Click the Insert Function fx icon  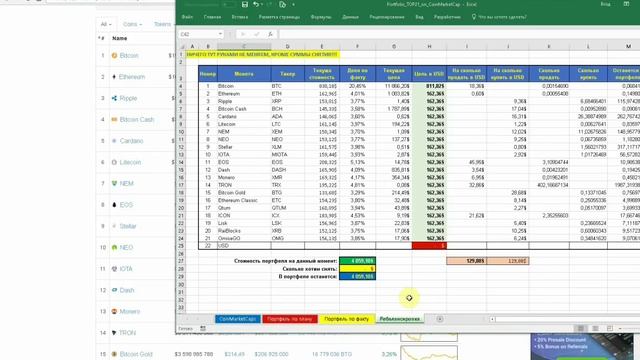click(270, 34)
